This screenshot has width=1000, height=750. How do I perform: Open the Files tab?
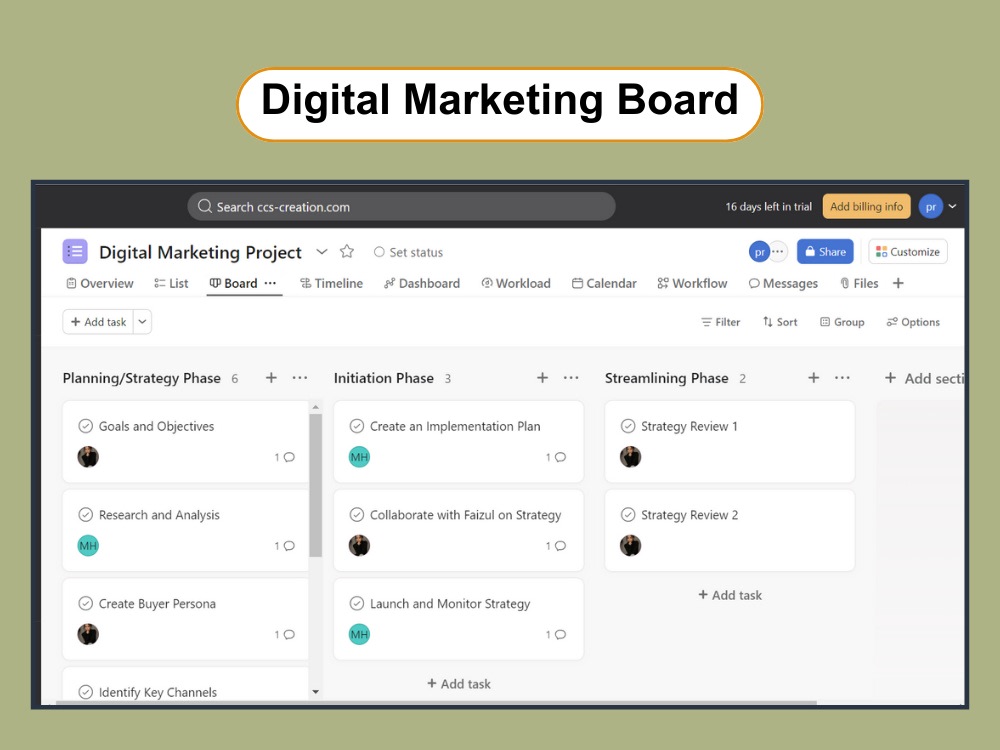(x=859, y=283)
